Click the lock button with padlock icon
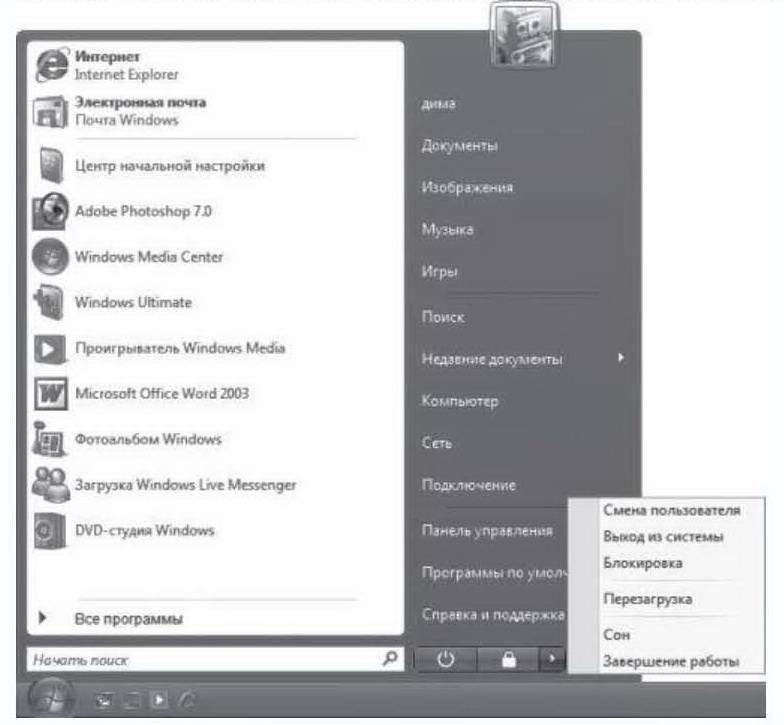This screenshot has width=784, height=725. (x=508, y=660)
